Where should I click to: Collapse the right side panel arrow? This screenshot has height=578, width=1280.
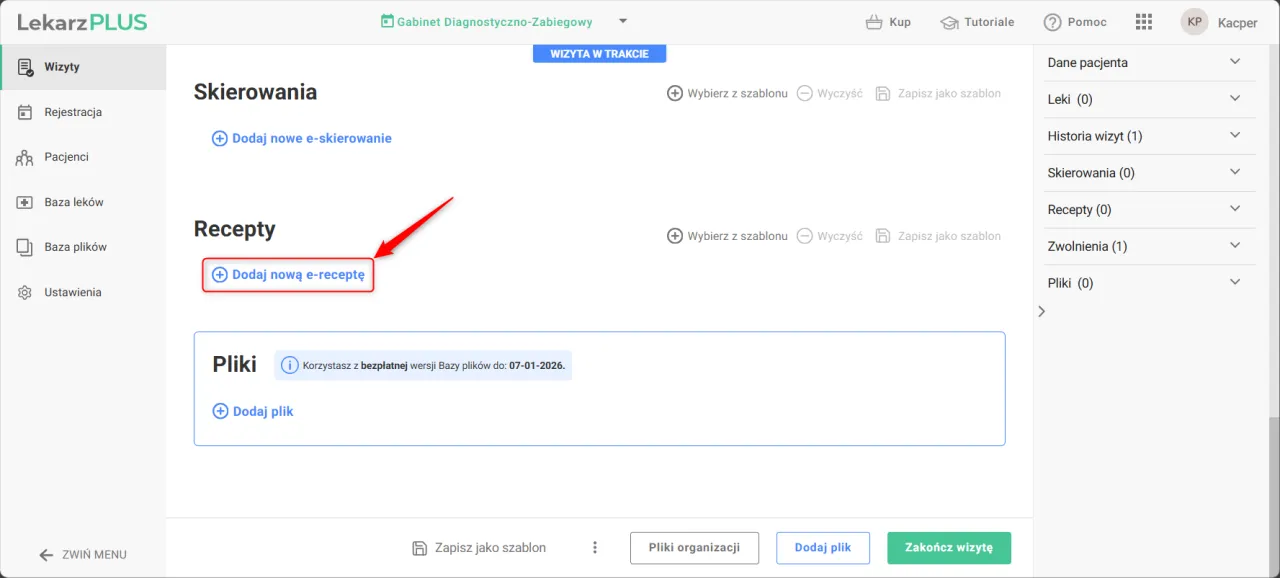pyautogui.click(x=1041, y=312)
